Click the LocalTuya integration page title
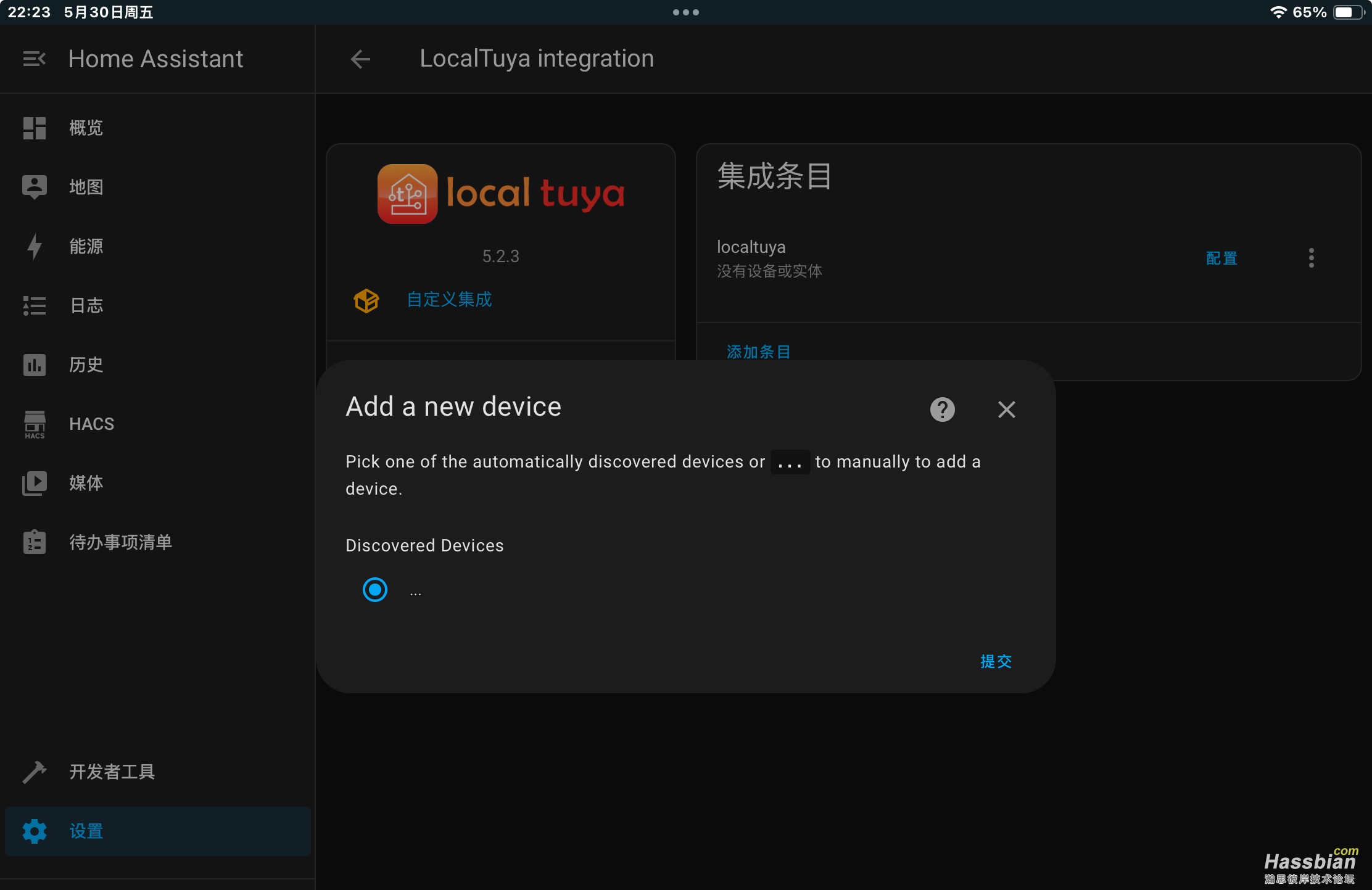This screenshot has height=890, width=1372. tap(537, 59)
